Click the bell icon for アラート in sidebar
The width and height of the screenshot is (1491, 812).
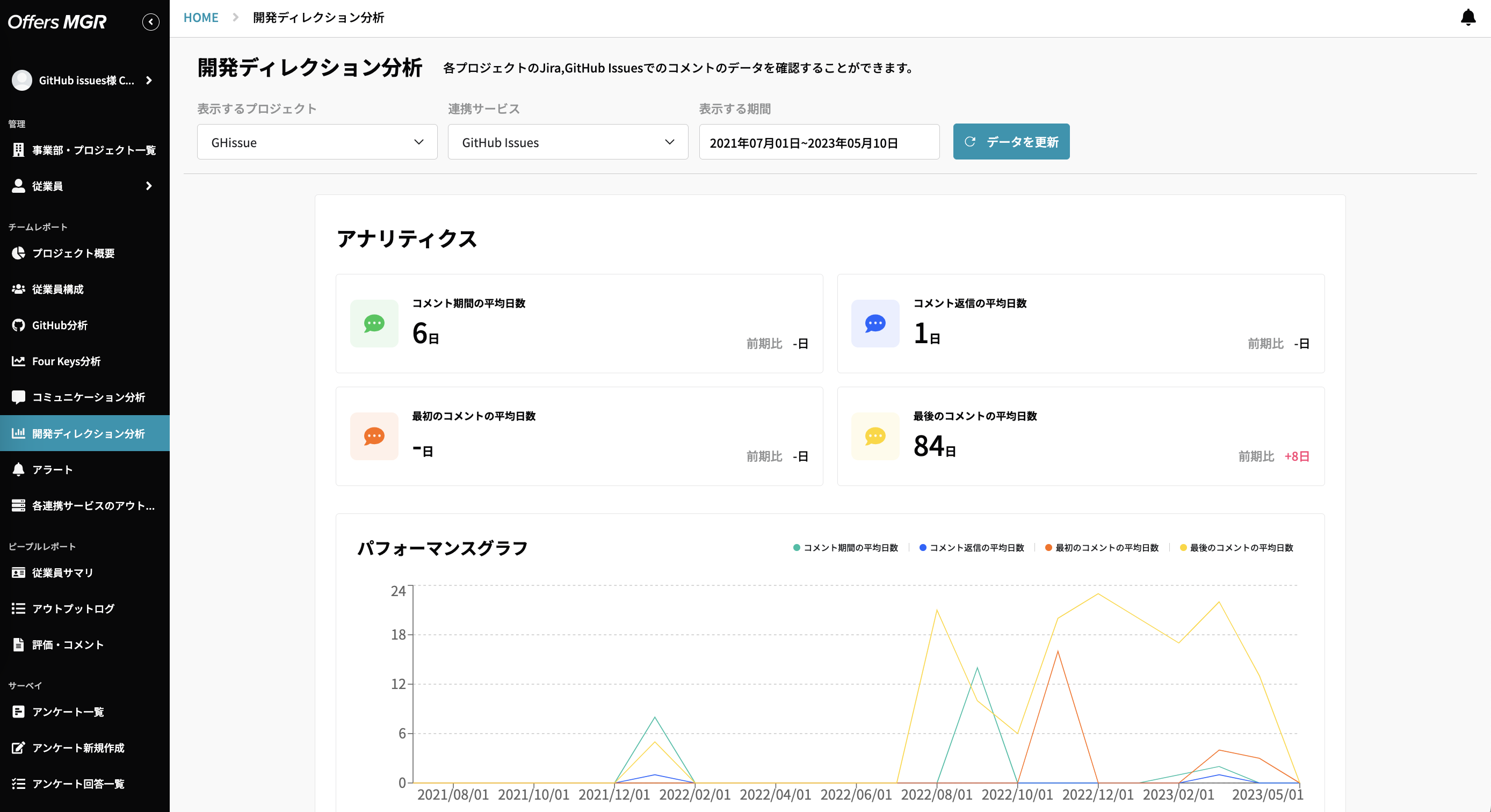coord(18,469)
